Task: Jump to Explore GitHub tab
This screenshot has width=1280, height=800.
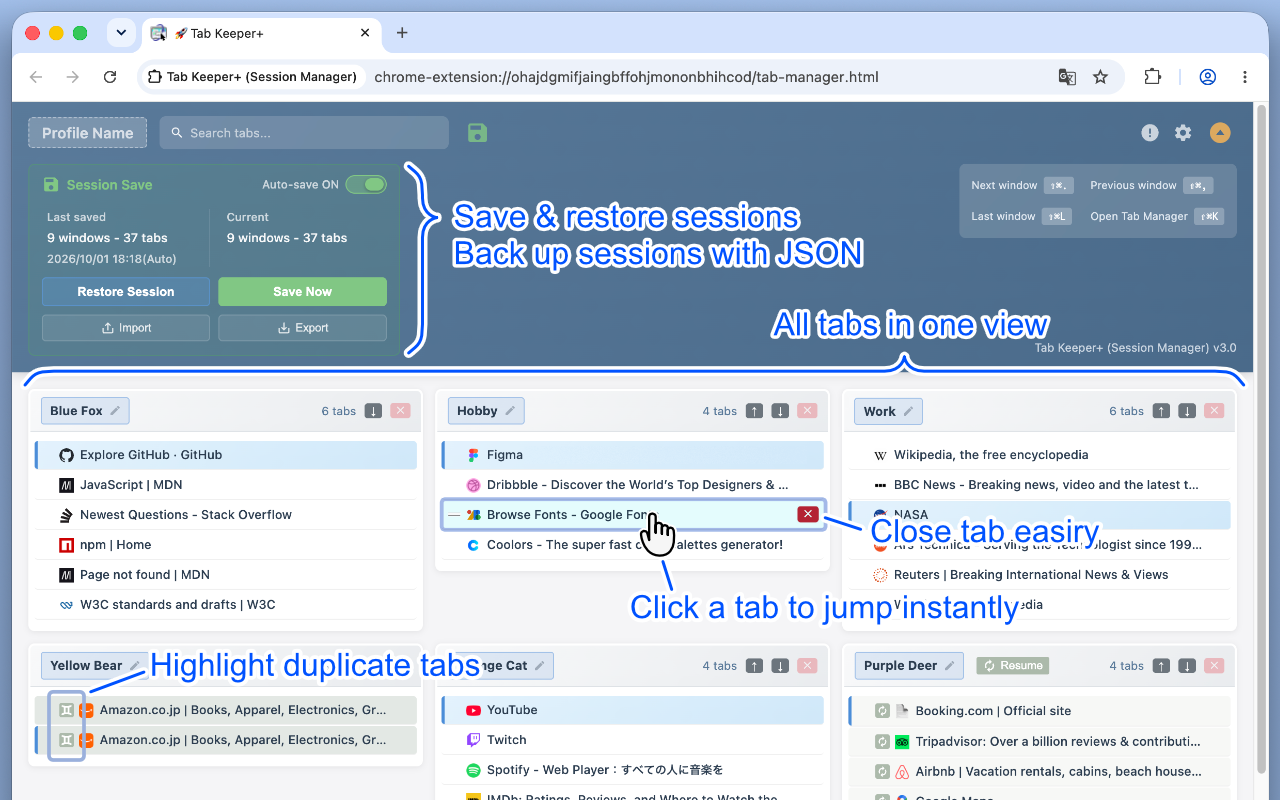Action: point(226,455)
